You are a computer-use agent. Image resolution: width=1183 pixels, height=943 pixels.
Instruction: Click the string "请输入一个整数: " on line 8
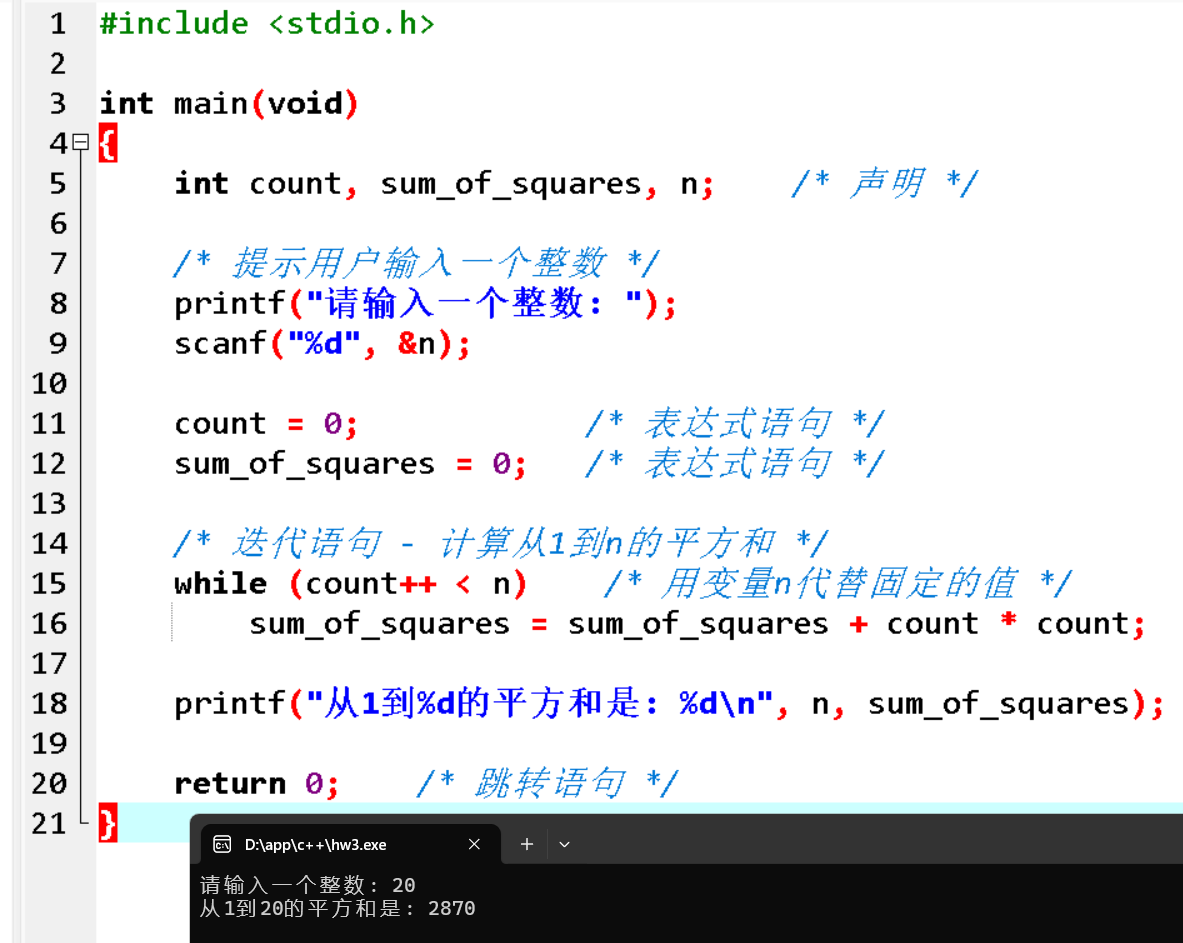[475, 303]
